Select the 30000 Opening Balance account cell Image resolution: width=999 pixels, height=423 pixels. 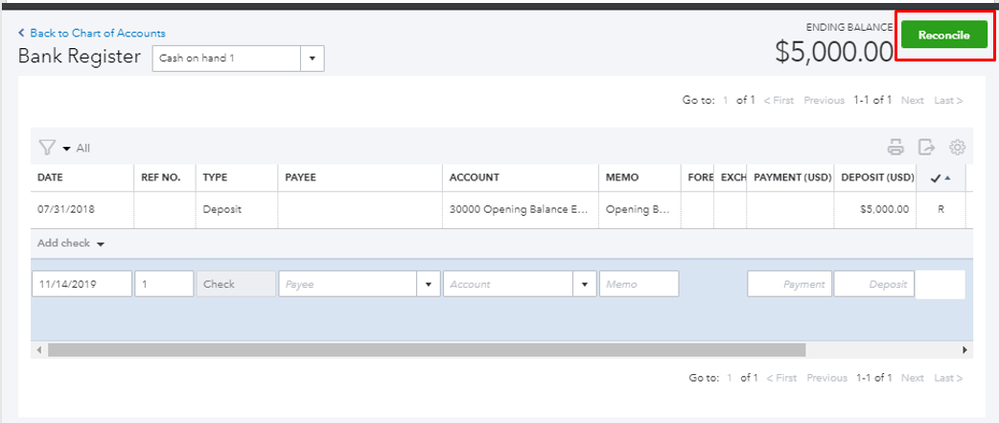click(520, 210)
